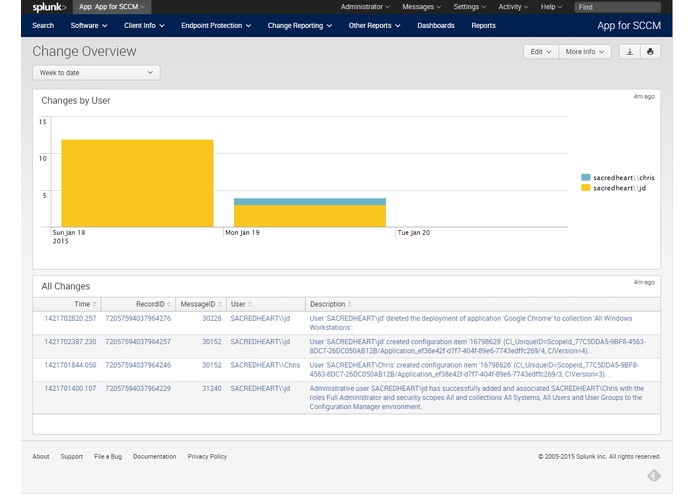This screenshot has height=494, width=695.
Task: Click RecordID 72057594037964257
Action: [138, 342]
